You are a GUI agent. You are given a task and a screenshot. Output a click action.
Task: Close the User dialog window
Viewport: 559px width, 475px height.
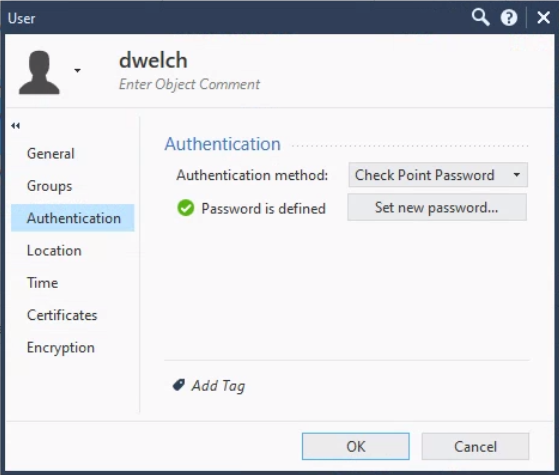pos(543,17)
